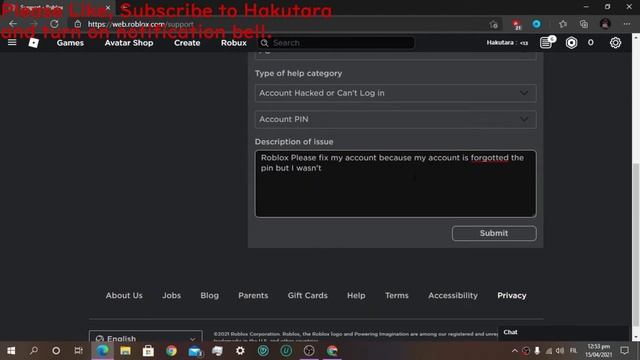Open the Robux page in navbar
640x360 pixels.
pyautogui.click(x=233, y=43)
